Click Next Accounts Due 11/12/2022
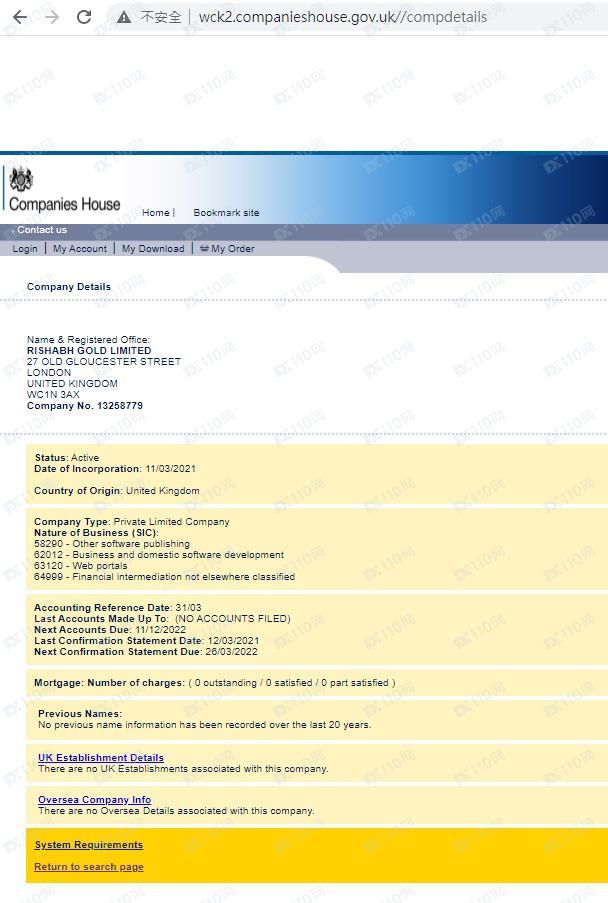Viewport: 608px width, 903px height. [109, 629]
